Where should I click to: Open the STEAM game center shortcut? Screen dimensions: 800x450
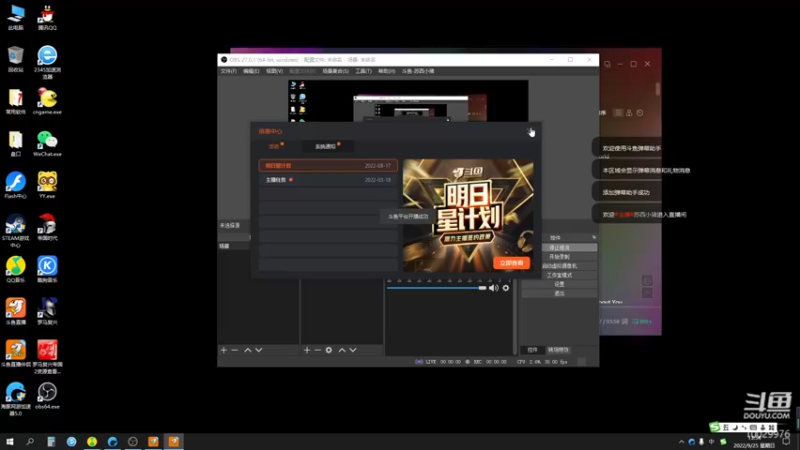[16, 230]
